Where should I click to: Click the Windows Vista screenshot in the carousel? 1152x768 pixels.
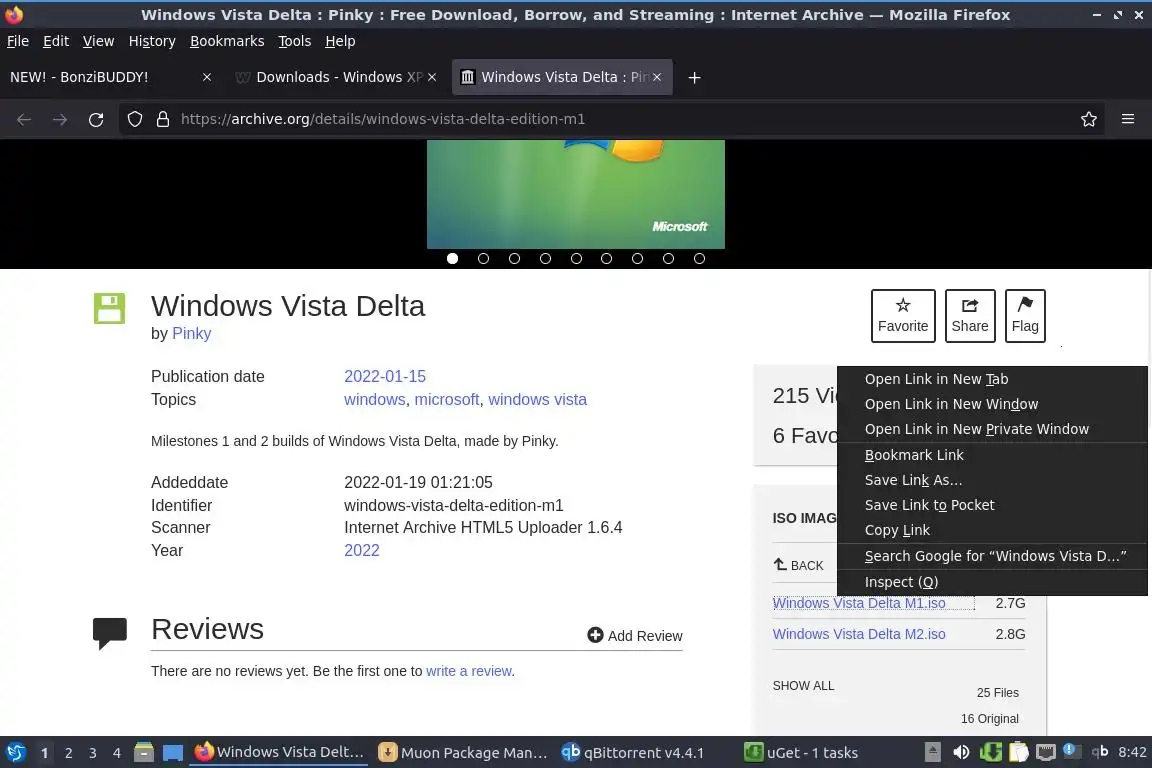(576, 194)
